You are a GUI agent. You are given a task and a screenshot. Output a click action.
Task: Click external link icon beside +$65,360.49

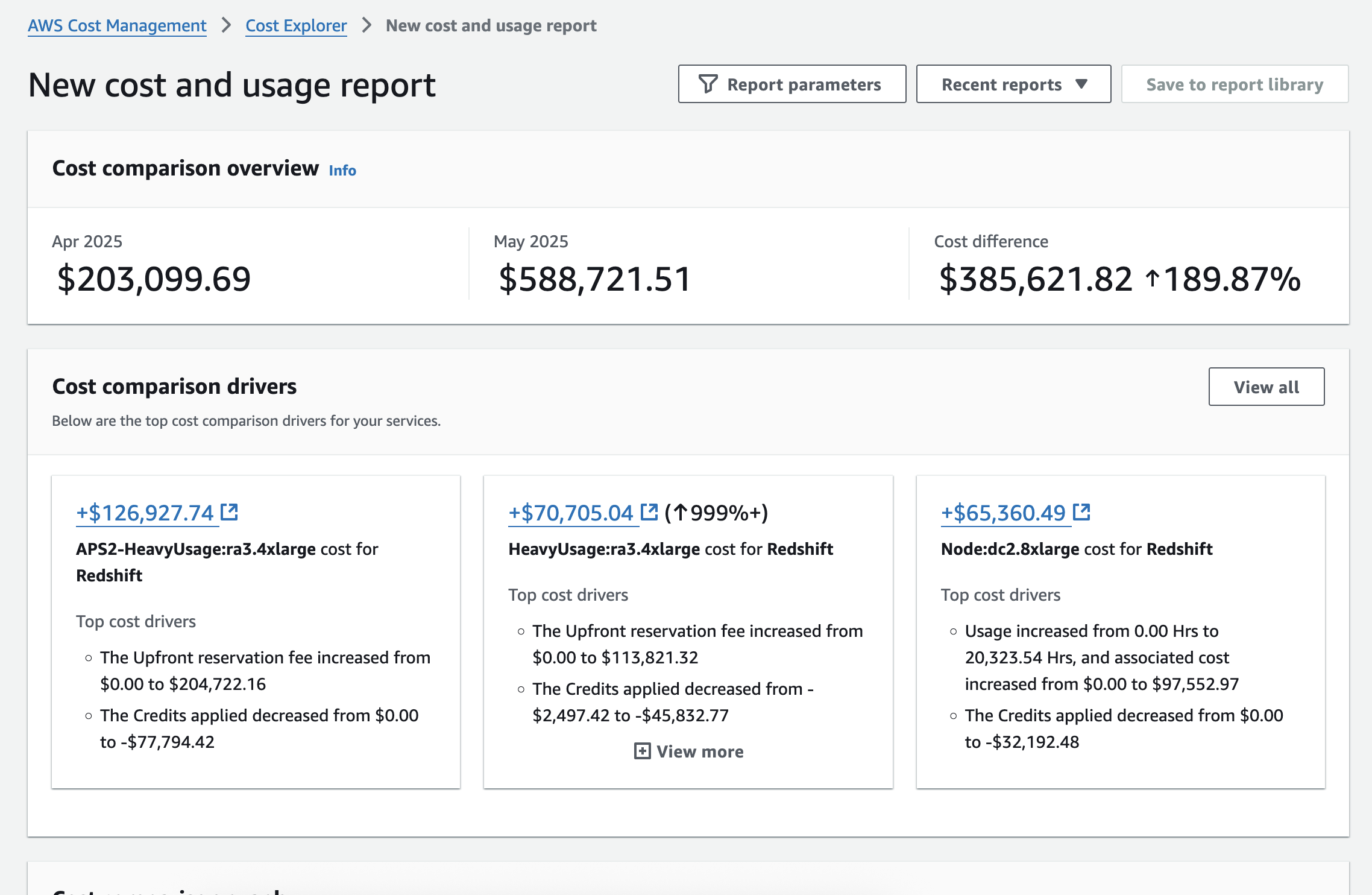pos(1081,512)
